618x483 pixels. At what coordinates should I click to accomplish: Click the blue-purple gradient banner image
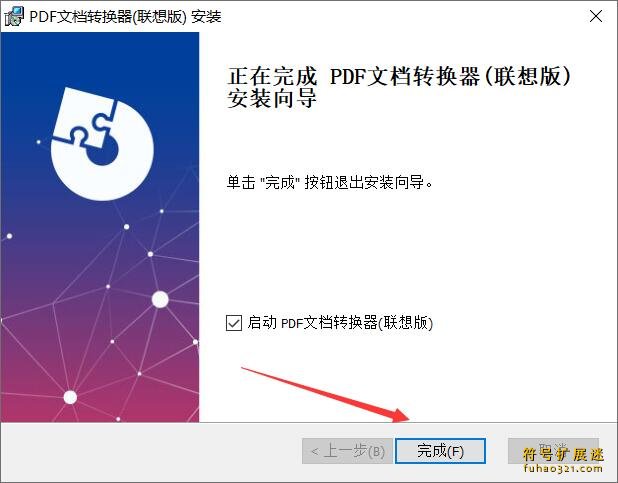100,227
